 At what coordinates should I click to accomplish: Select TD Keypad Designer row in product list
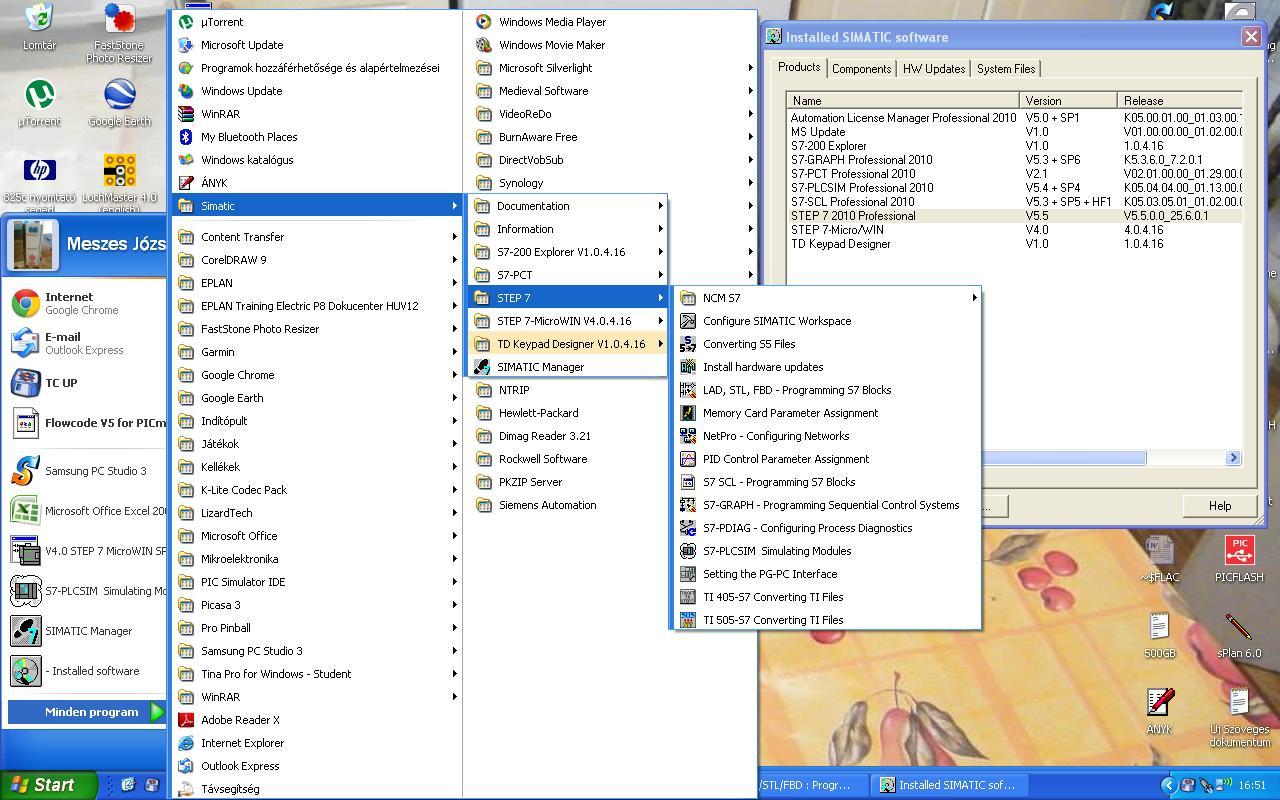(1014, 244)
